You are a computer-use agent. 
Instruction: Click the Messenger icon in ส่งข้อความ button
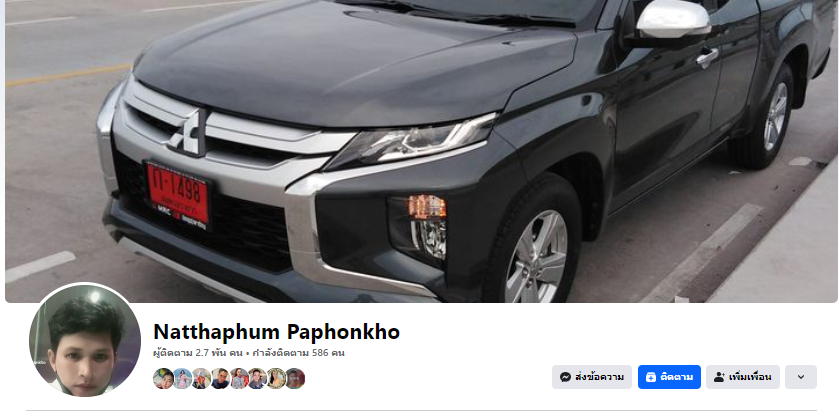(x=565, y=377)
